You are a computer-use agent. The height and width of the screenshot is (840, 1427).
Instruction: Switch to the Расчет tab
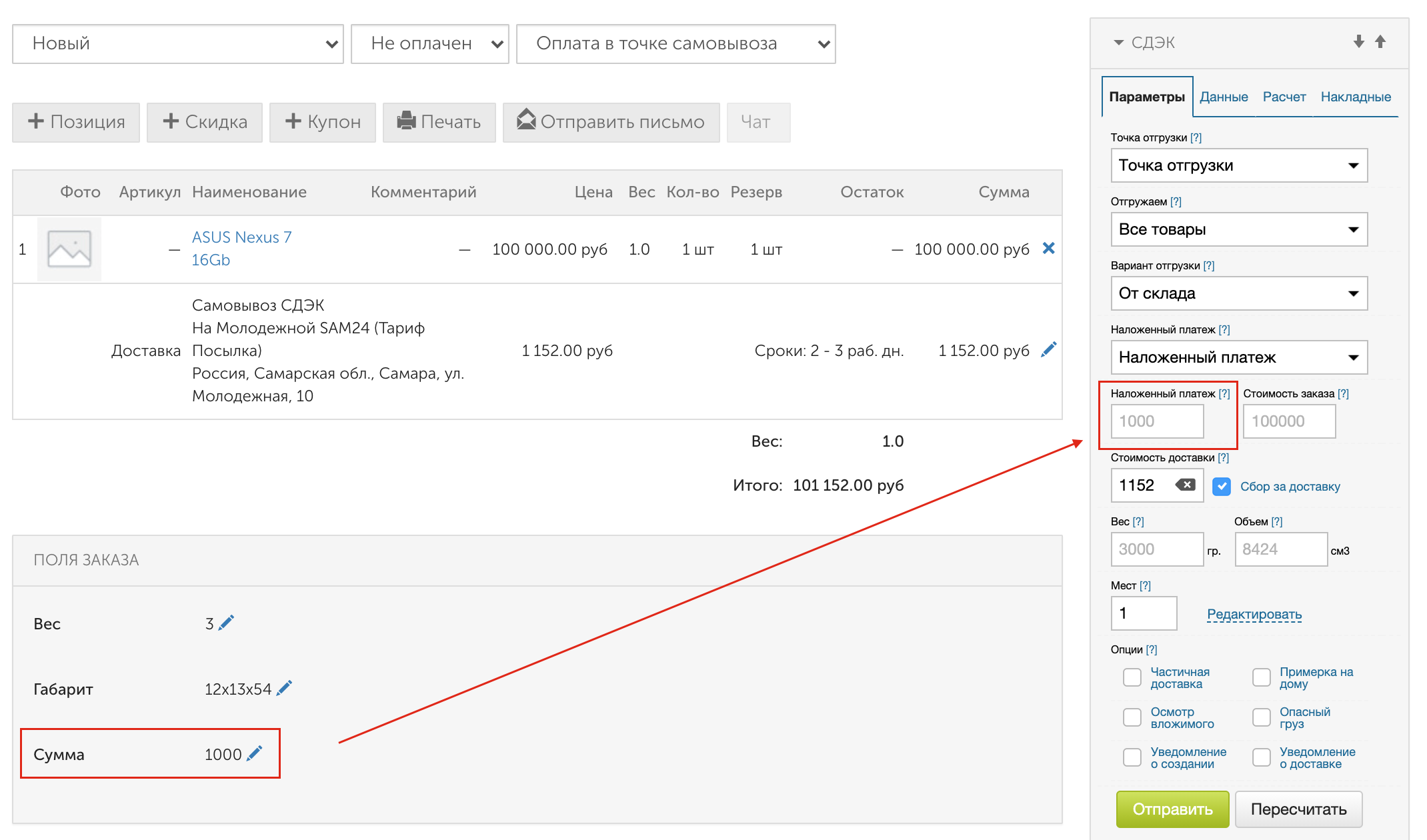pyautogui.click(x=1284, y=97)
